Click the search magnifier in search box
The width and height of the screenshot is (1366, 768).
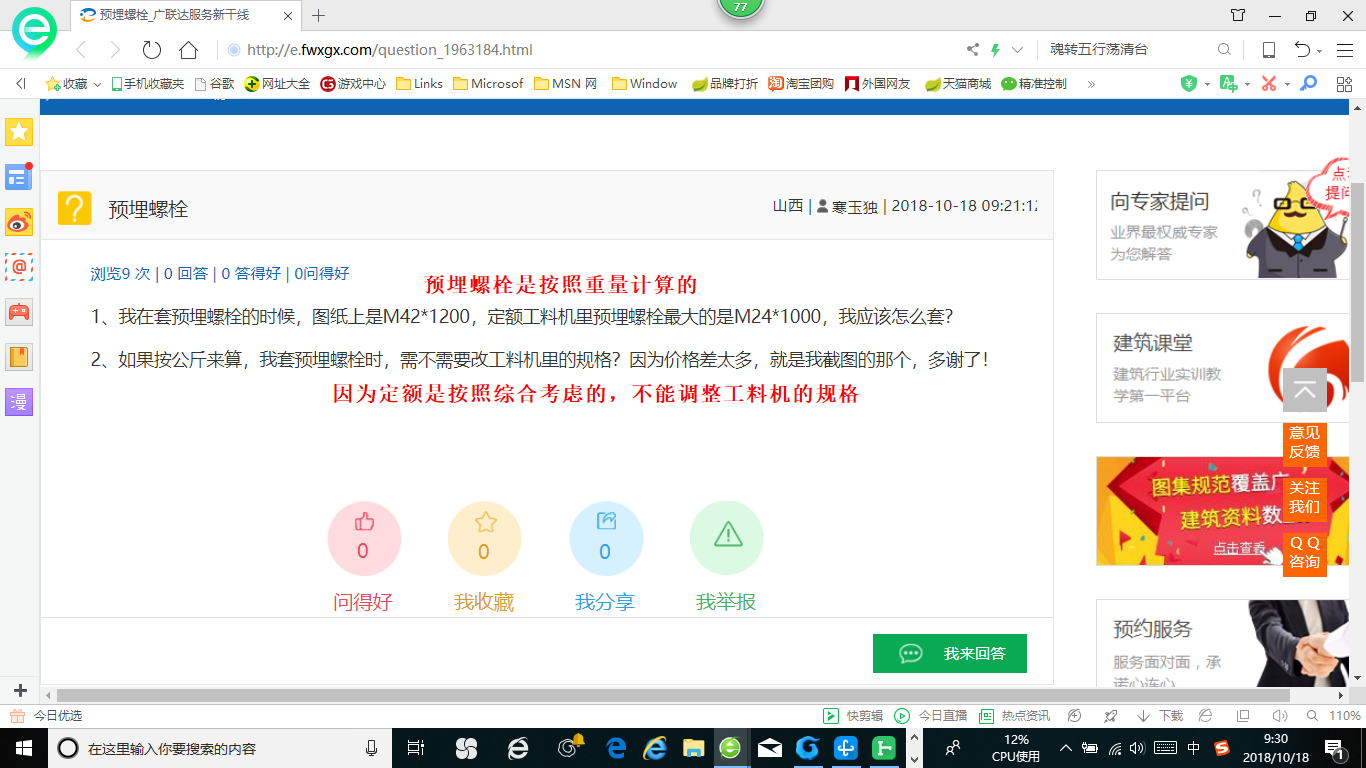coord(1224,50)
